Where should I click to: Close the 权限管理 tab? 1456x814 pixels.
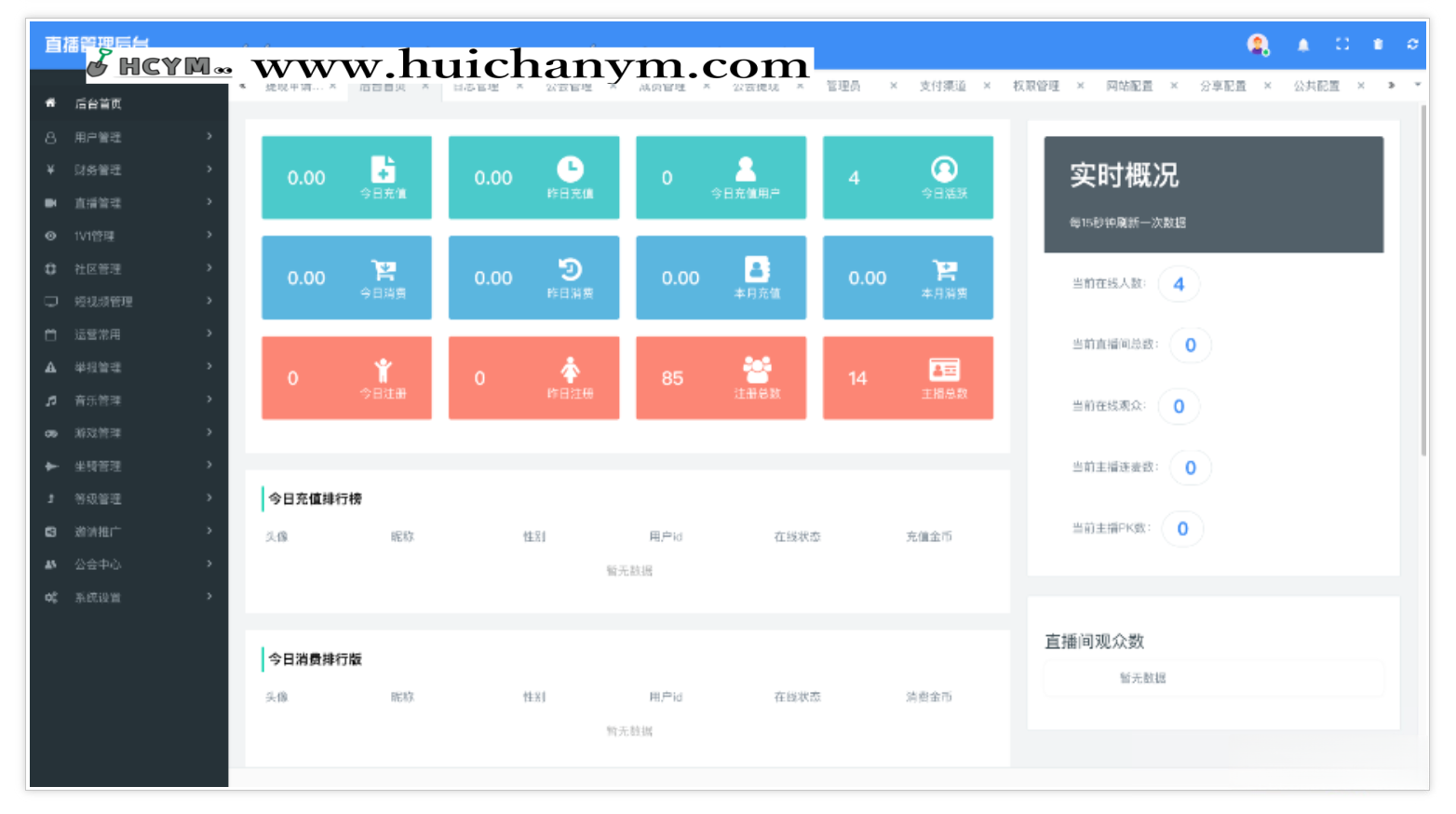click(1080, 85)
